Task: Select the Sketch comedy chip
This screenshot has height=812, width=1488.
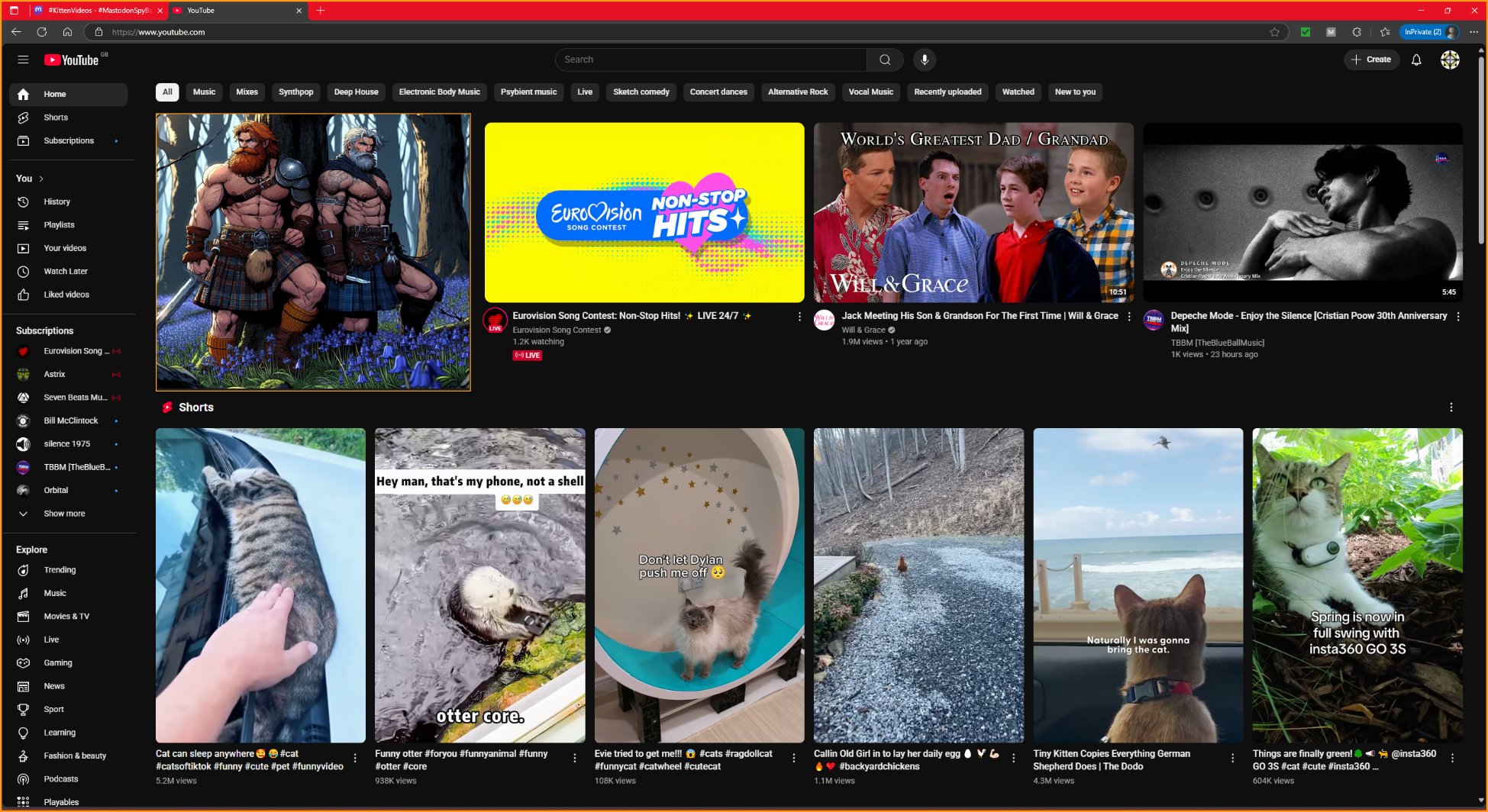Action: pos(641,92)
